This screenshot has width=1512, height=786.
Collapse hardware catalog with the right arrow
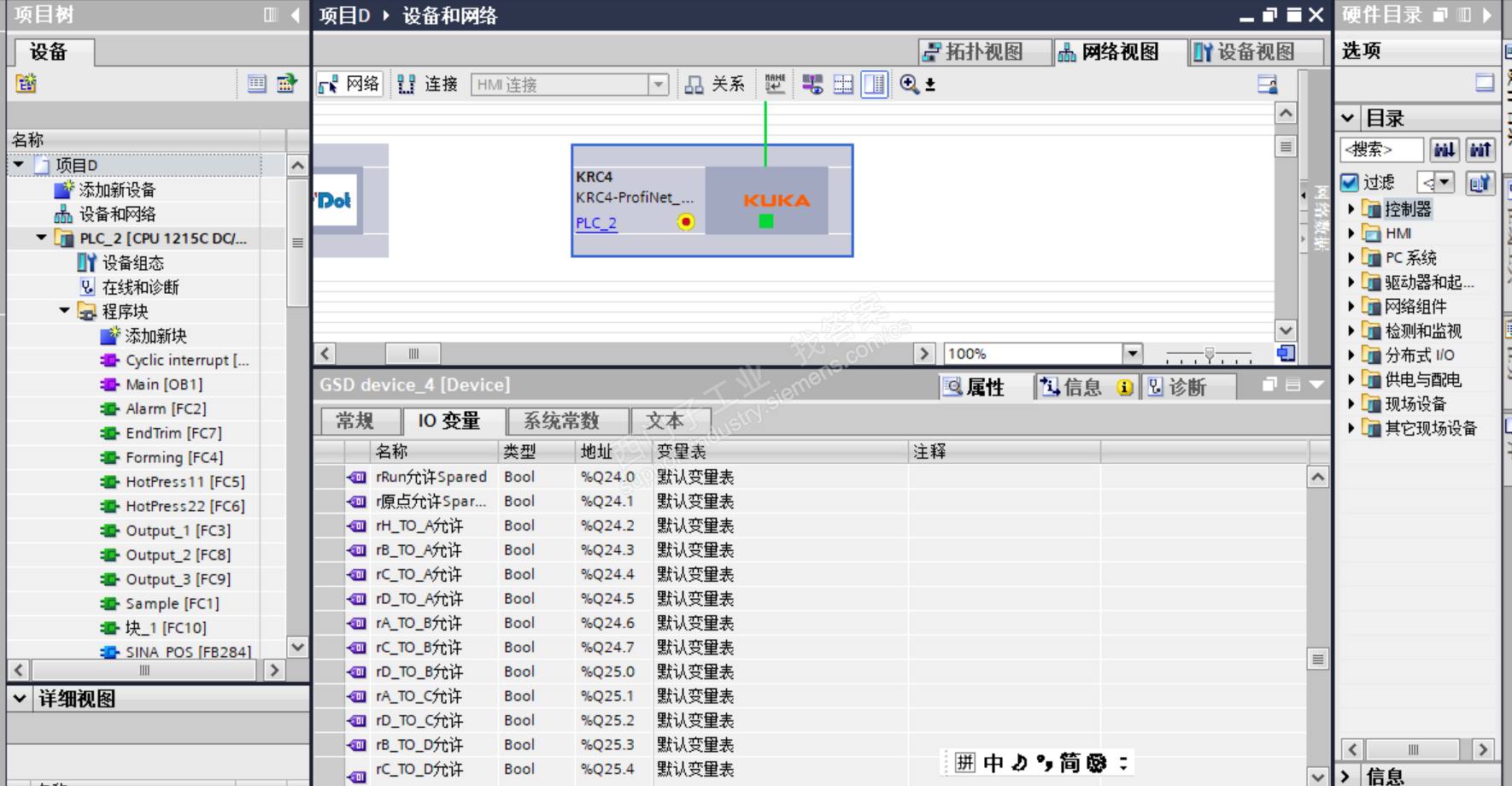pyautogui.click(x=1487, y=15)
